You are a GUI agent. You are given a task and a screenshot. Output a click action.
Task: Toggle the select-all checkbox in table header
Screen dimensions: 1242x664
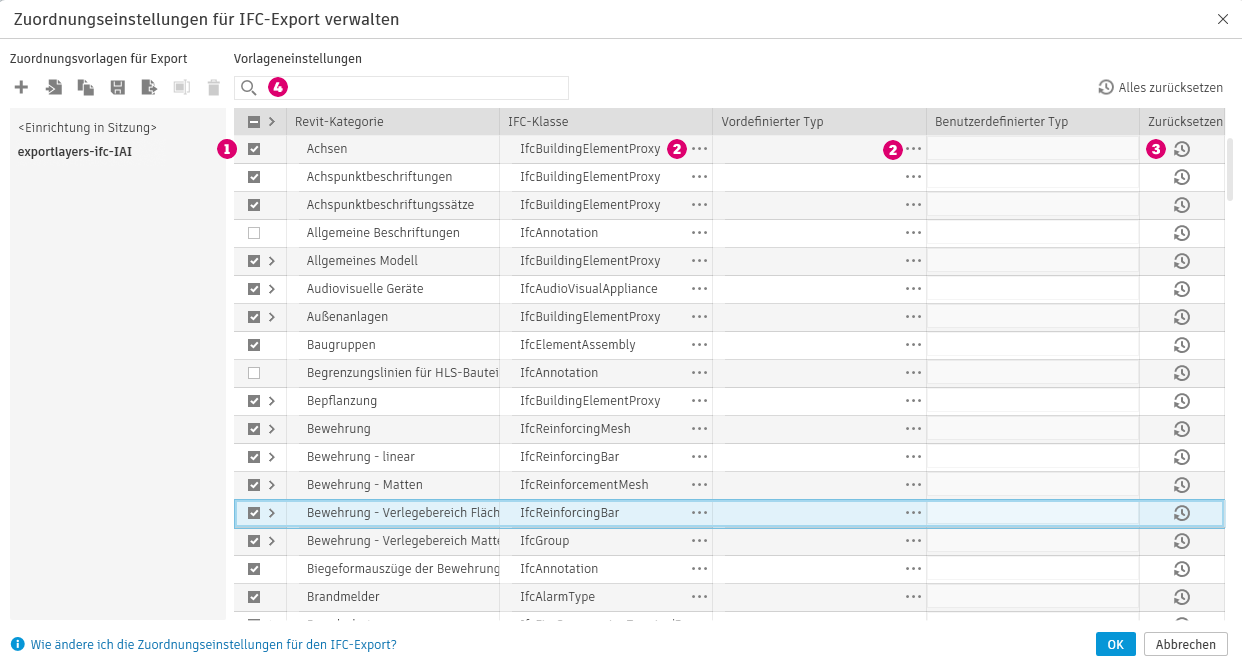click(x=254, y=122)
